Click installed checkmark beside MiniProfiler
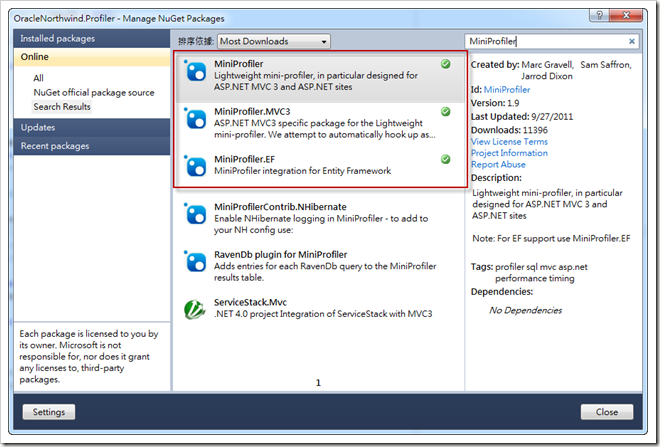 tap(445, 64)
